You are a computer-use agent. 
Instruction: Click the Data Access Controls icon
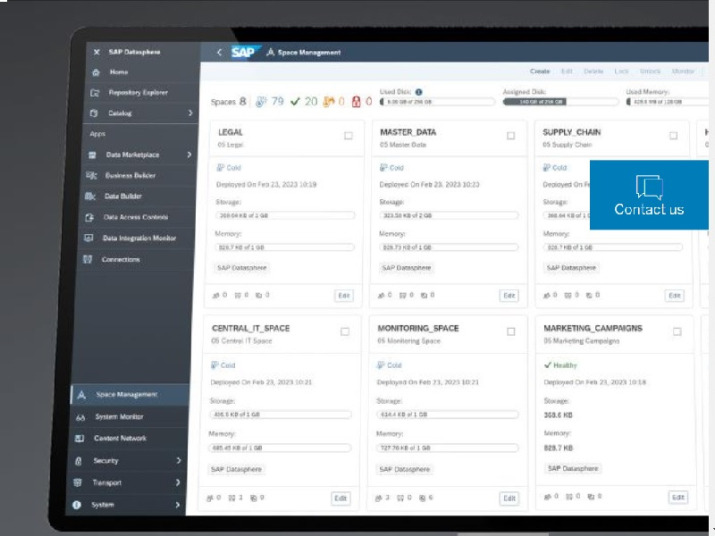[89, 217]
